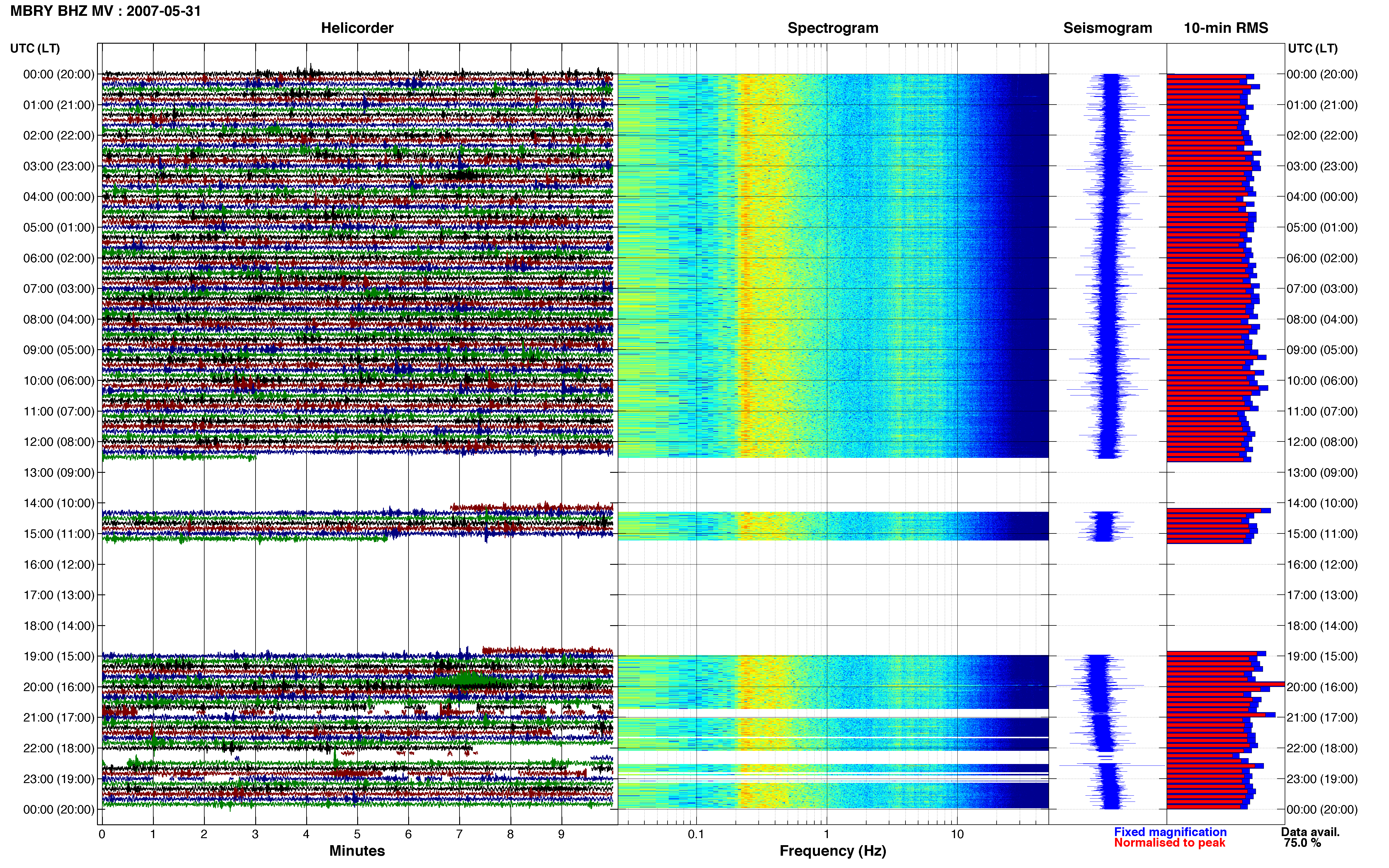Pick right-axis time label '13:00 (09:00)'
The width and height of the screenshot is (1389, 868).
coord(1322,473)
